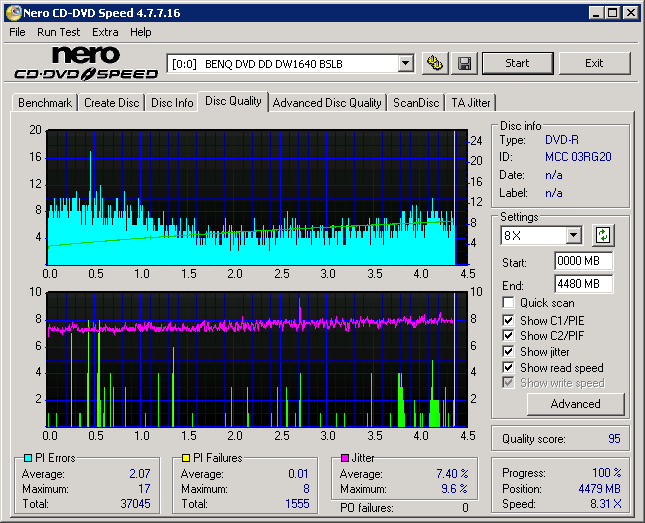Click the End position MB field
645x523 pixels.
click(583, 284)
